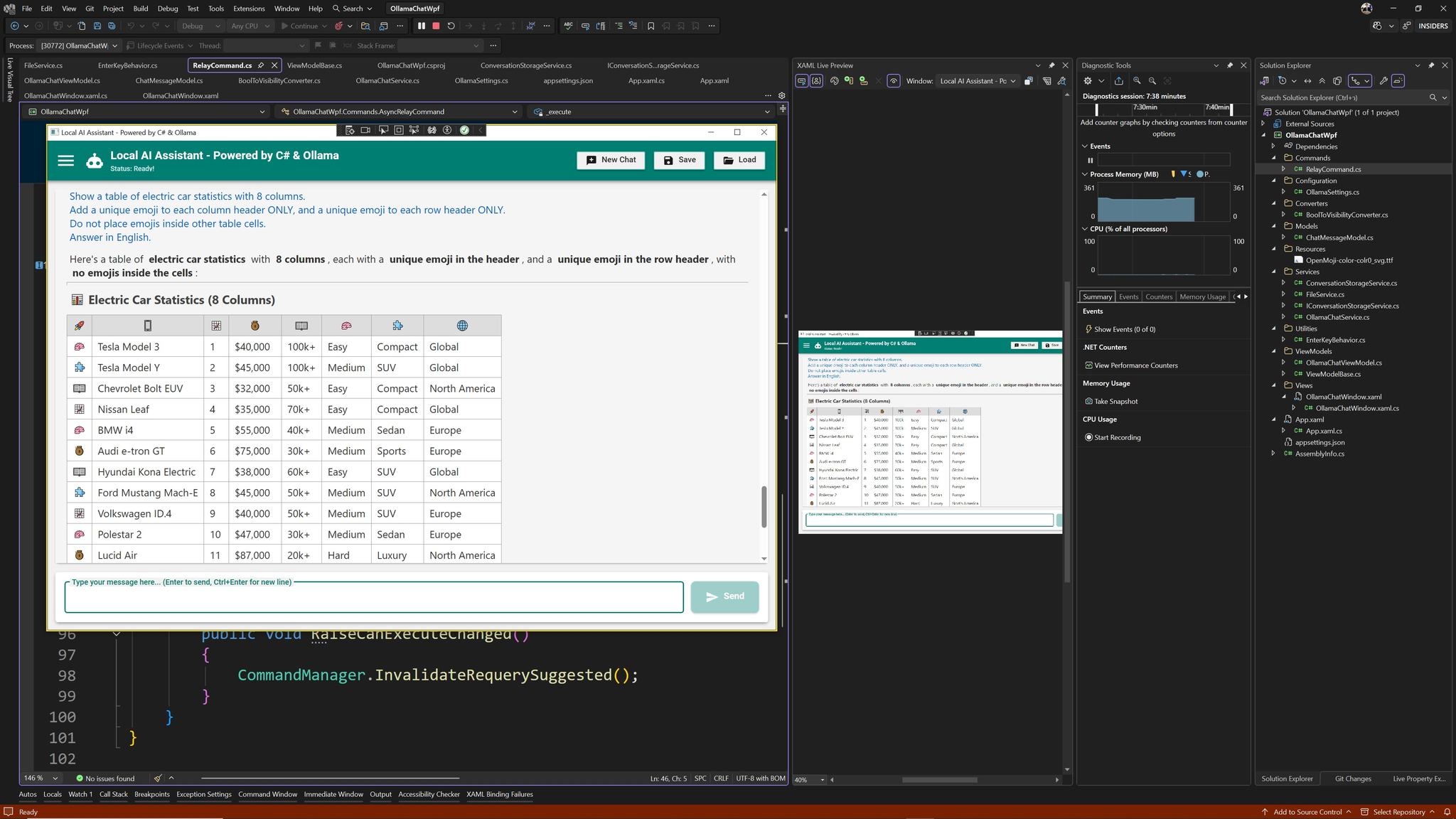
Task: Switch to the Counters tab in Diagnostic Tools
Action: (x=1159, y=297)
